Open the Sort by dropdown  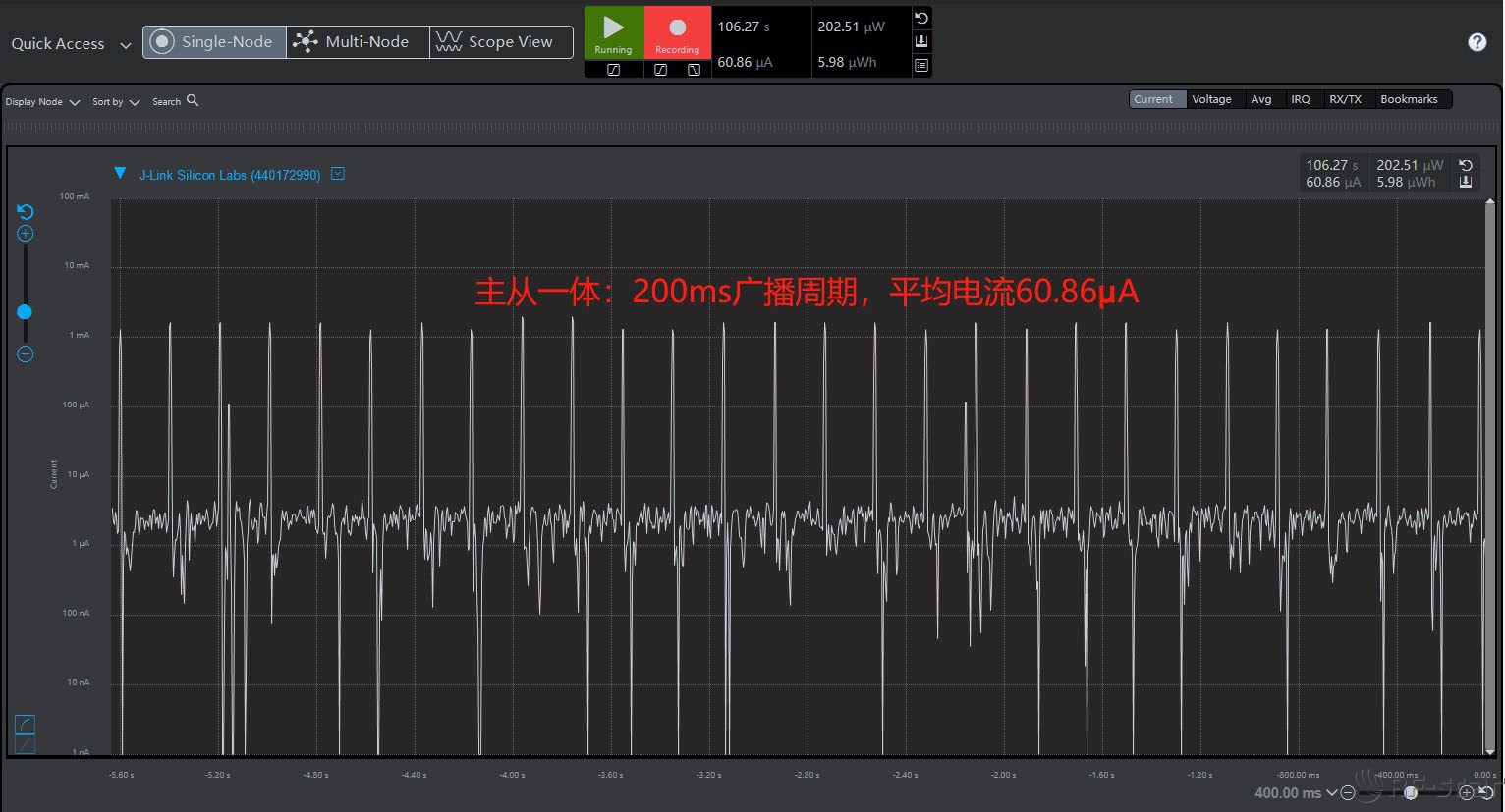coord(116,102)
